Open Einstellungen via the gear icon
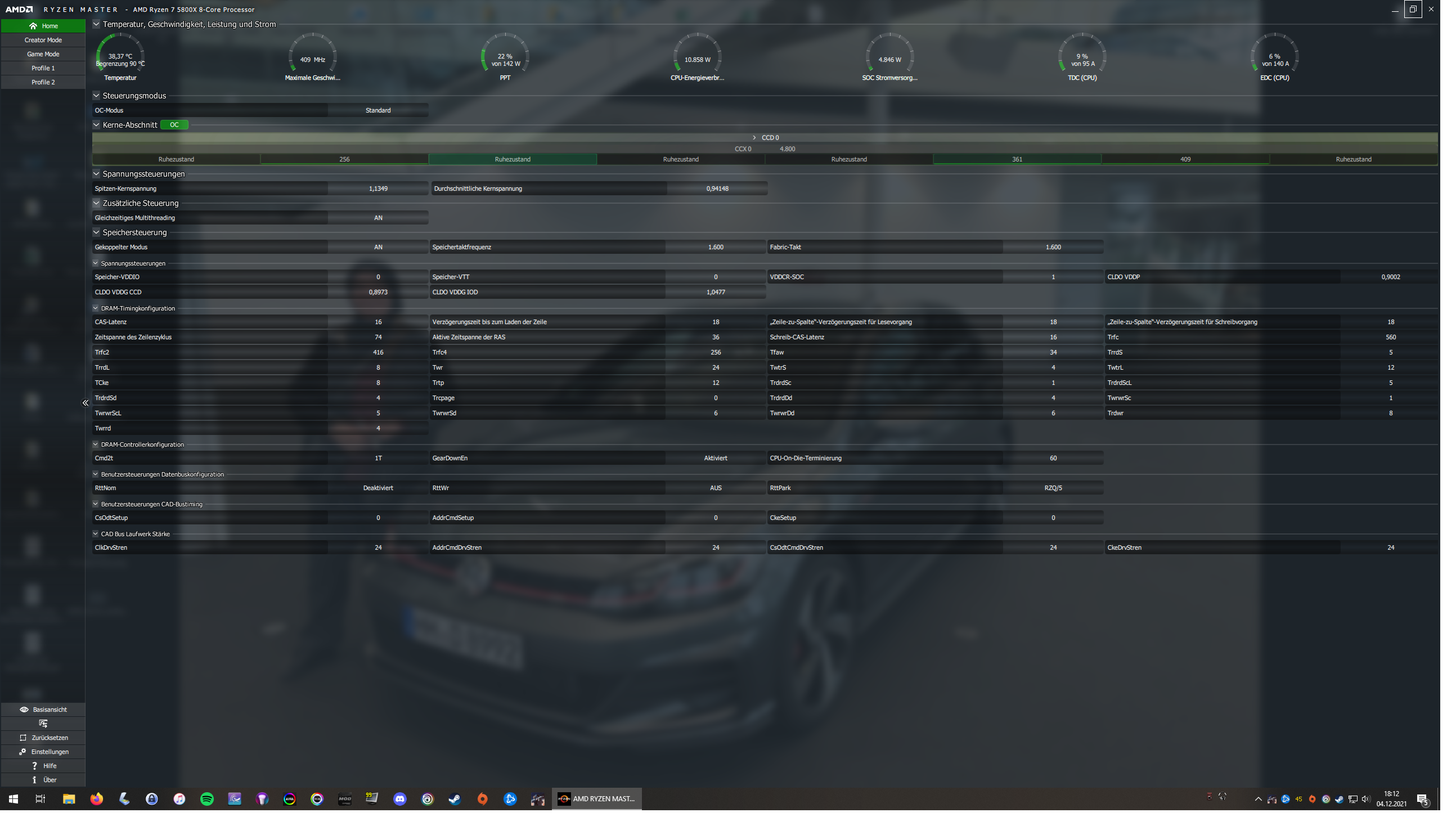 point(23,752)
